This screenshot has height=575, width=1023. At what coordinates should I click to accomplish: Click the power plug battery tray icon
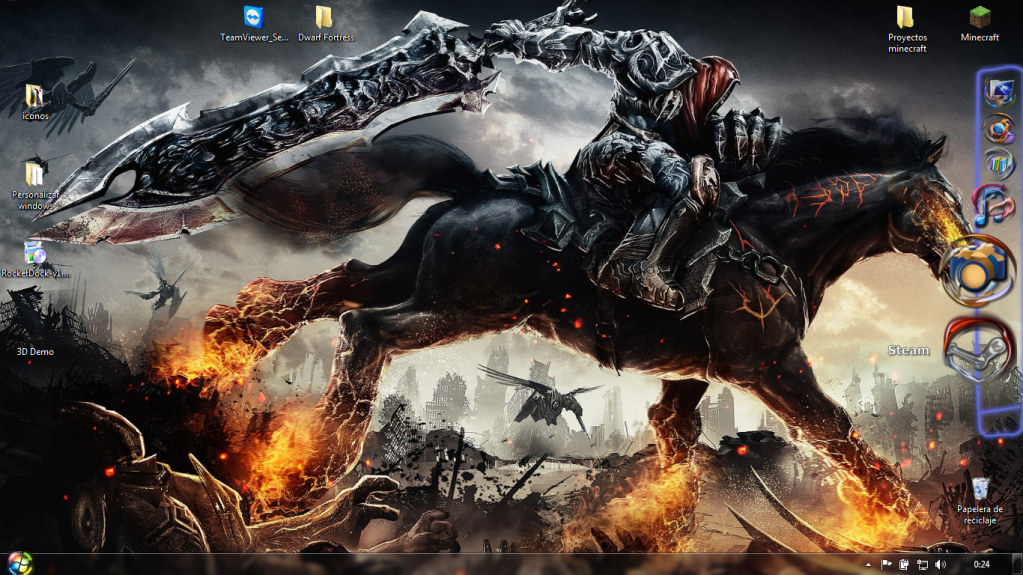point(904,565)
